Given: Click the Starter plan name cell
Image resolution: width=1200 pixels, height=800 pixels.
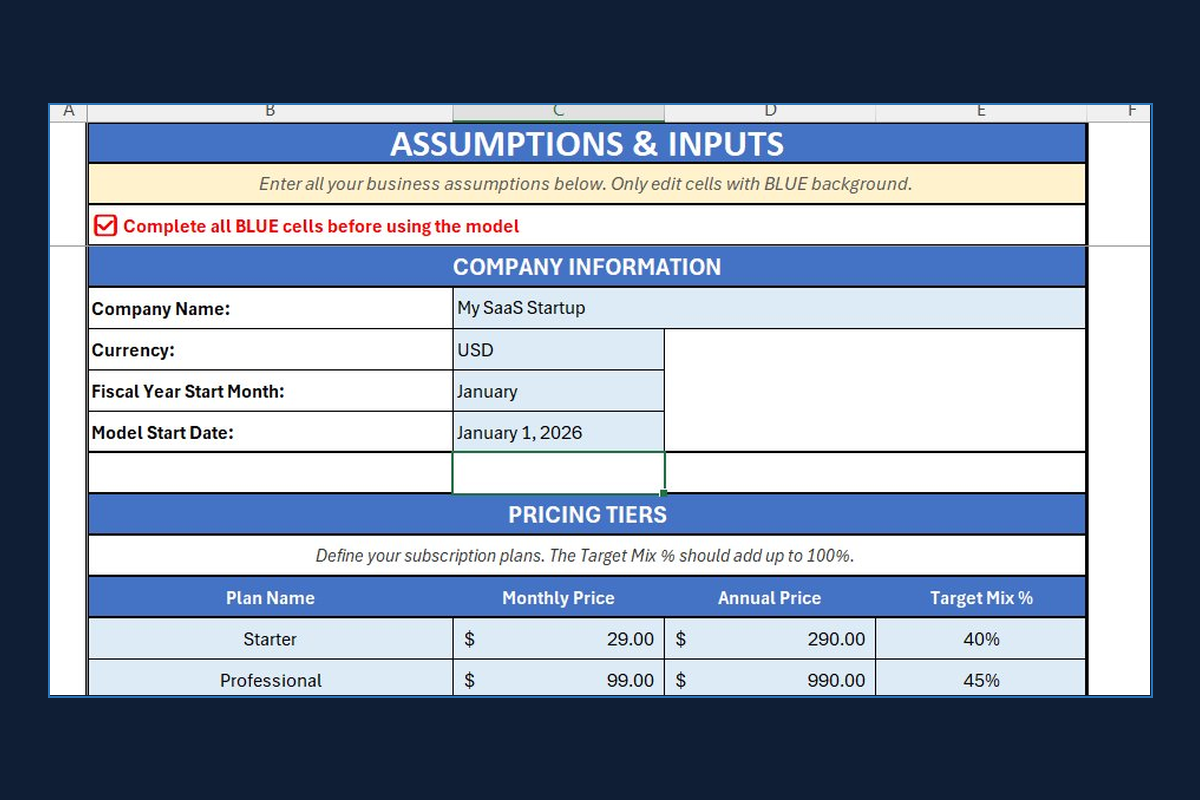Looking at the screenshot, I should coord(270,639).
